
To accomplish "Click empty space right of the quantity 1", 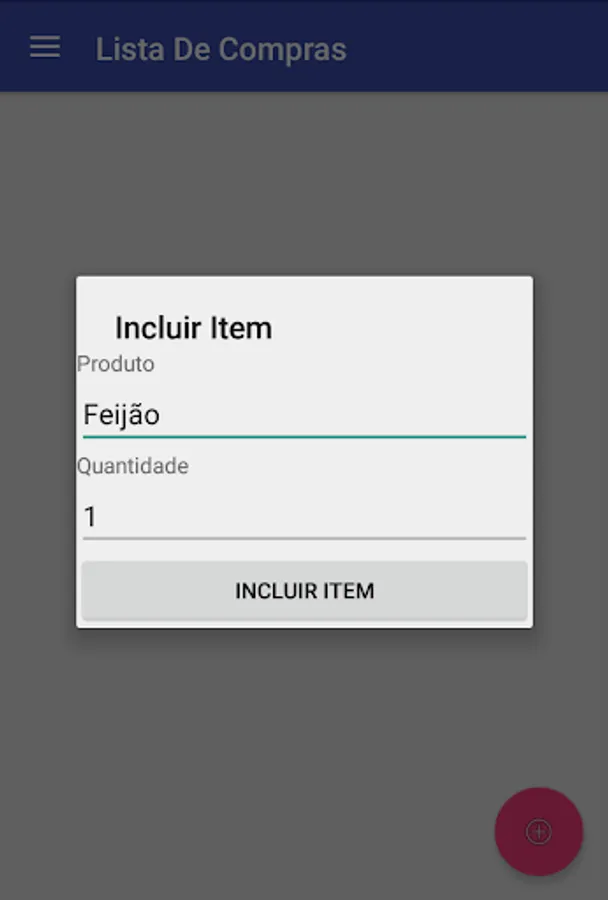I will (x=310, y=517).
